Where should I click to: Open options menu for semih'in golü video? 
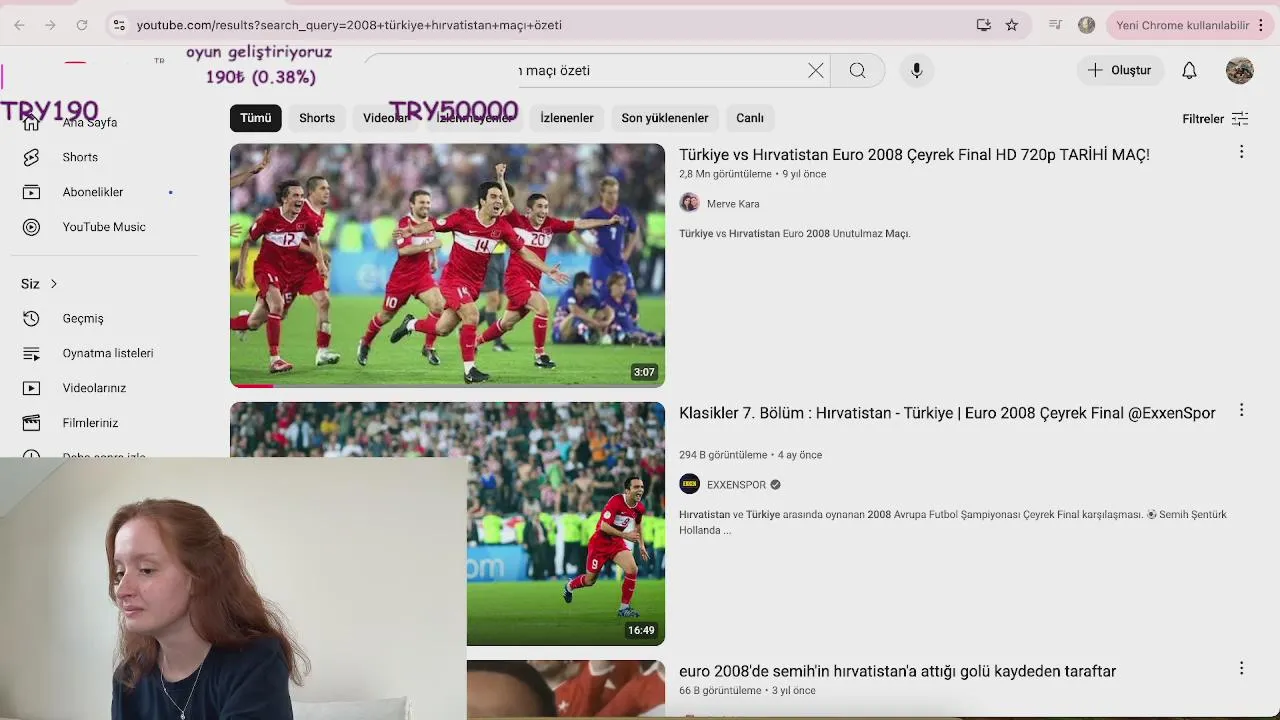click(1241, 668)
